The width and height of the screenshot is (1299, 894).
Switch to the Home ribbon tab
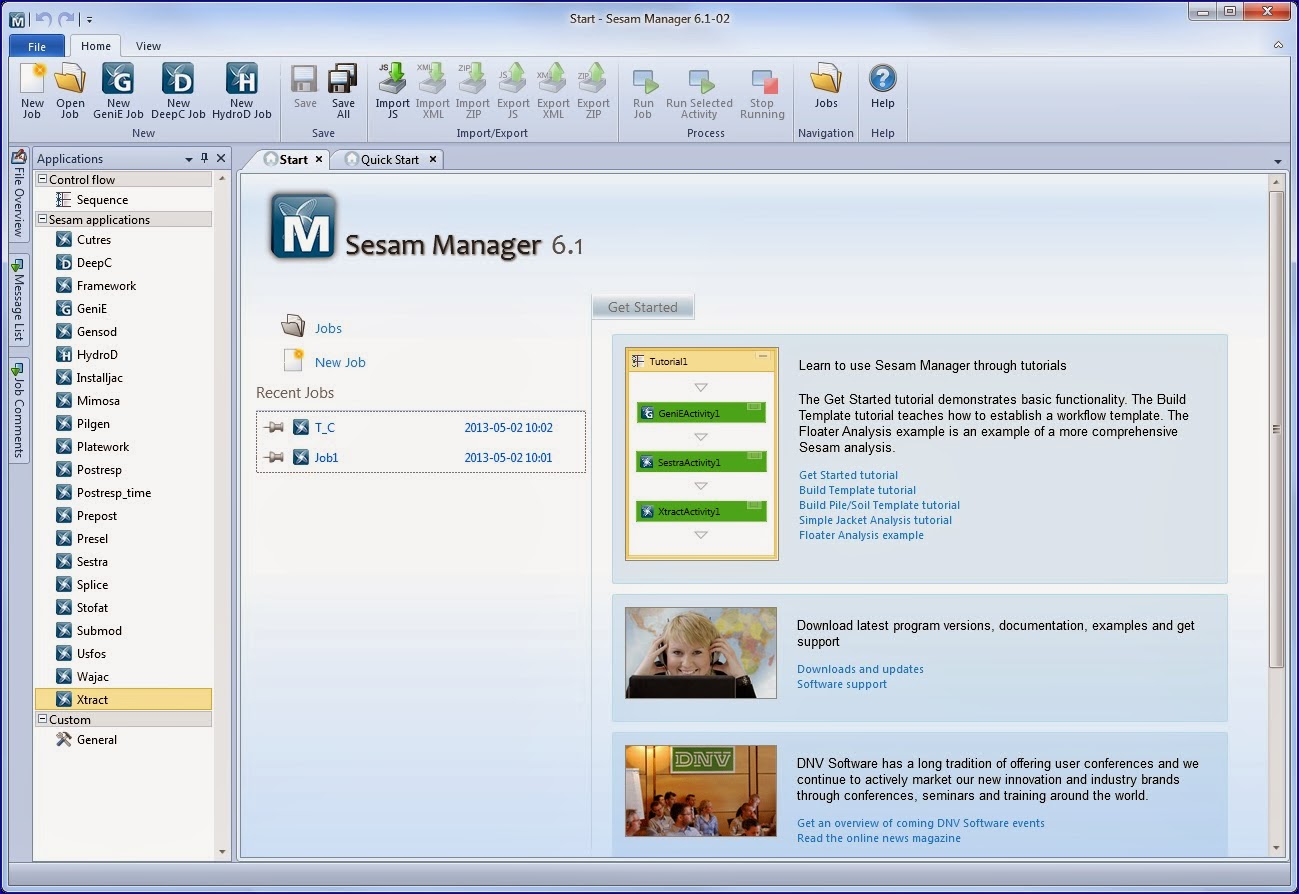click(x=96, y=46)
